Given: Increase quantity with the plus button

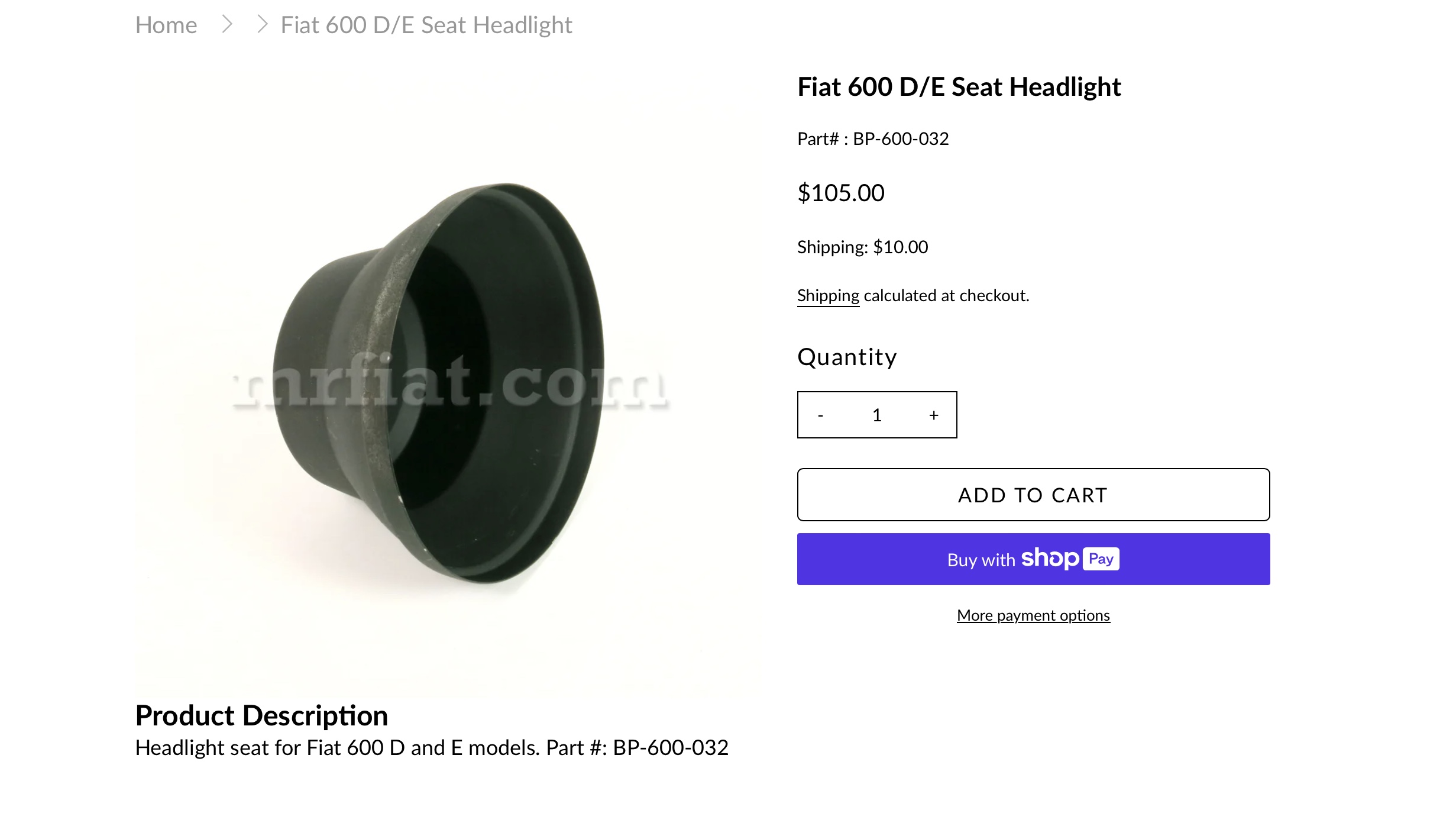Looking at the screenshot, I should pyautogui.click(x=934, y=415).
